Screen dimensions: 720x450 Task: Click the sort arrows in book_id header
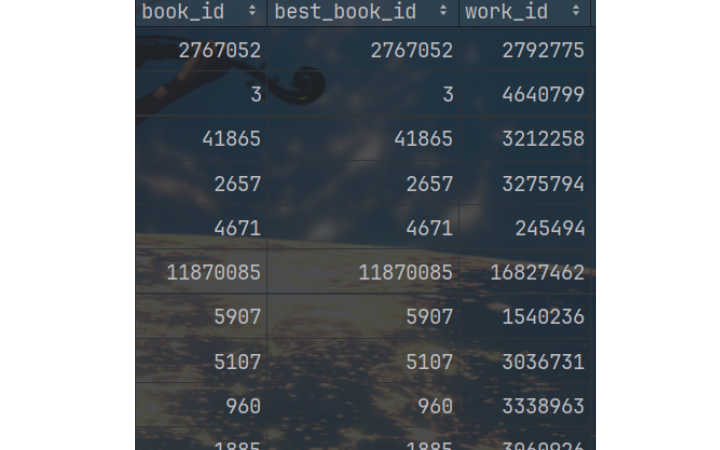pos(252,12)
